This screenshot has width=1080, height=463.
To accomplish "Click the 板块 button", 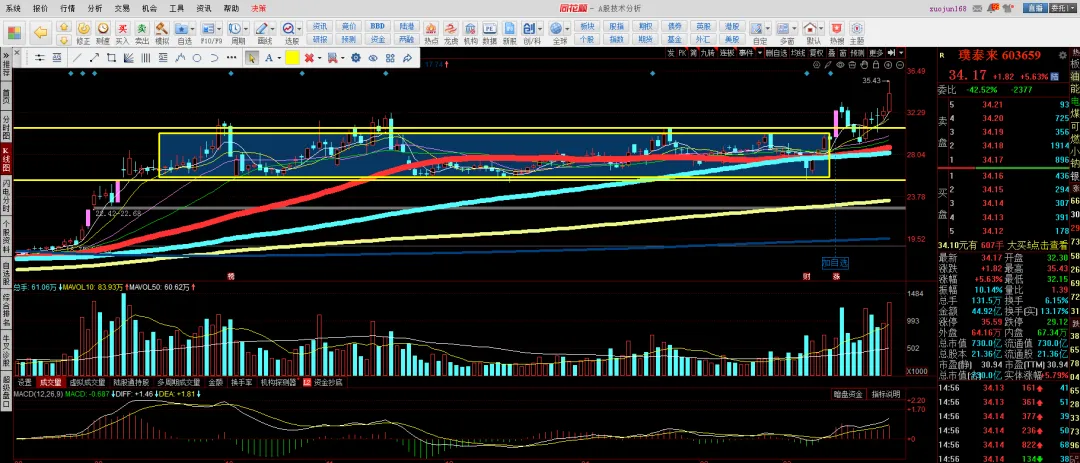I will [x=588, y=25].
